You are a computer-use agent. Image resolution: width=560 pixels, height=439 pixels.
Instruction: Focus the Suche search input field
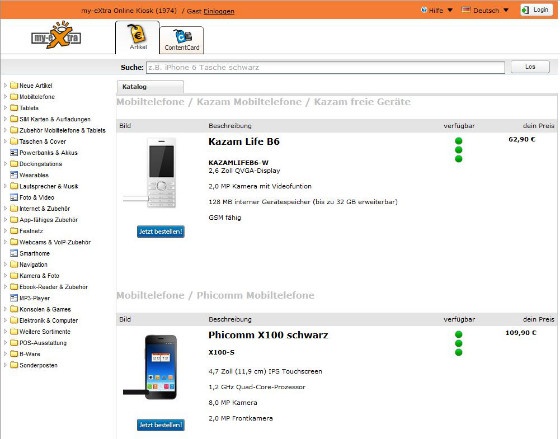click(x=325, y=67)
